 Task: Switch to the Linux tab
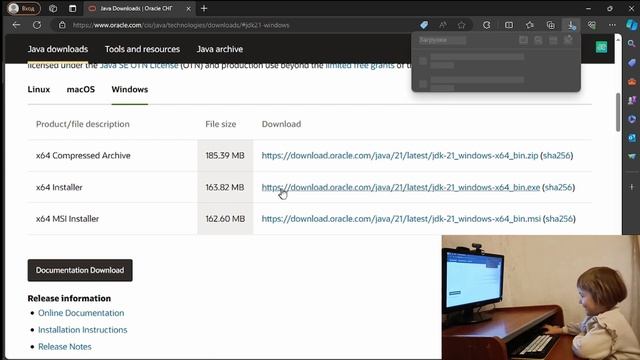click(x=39, y=89)
